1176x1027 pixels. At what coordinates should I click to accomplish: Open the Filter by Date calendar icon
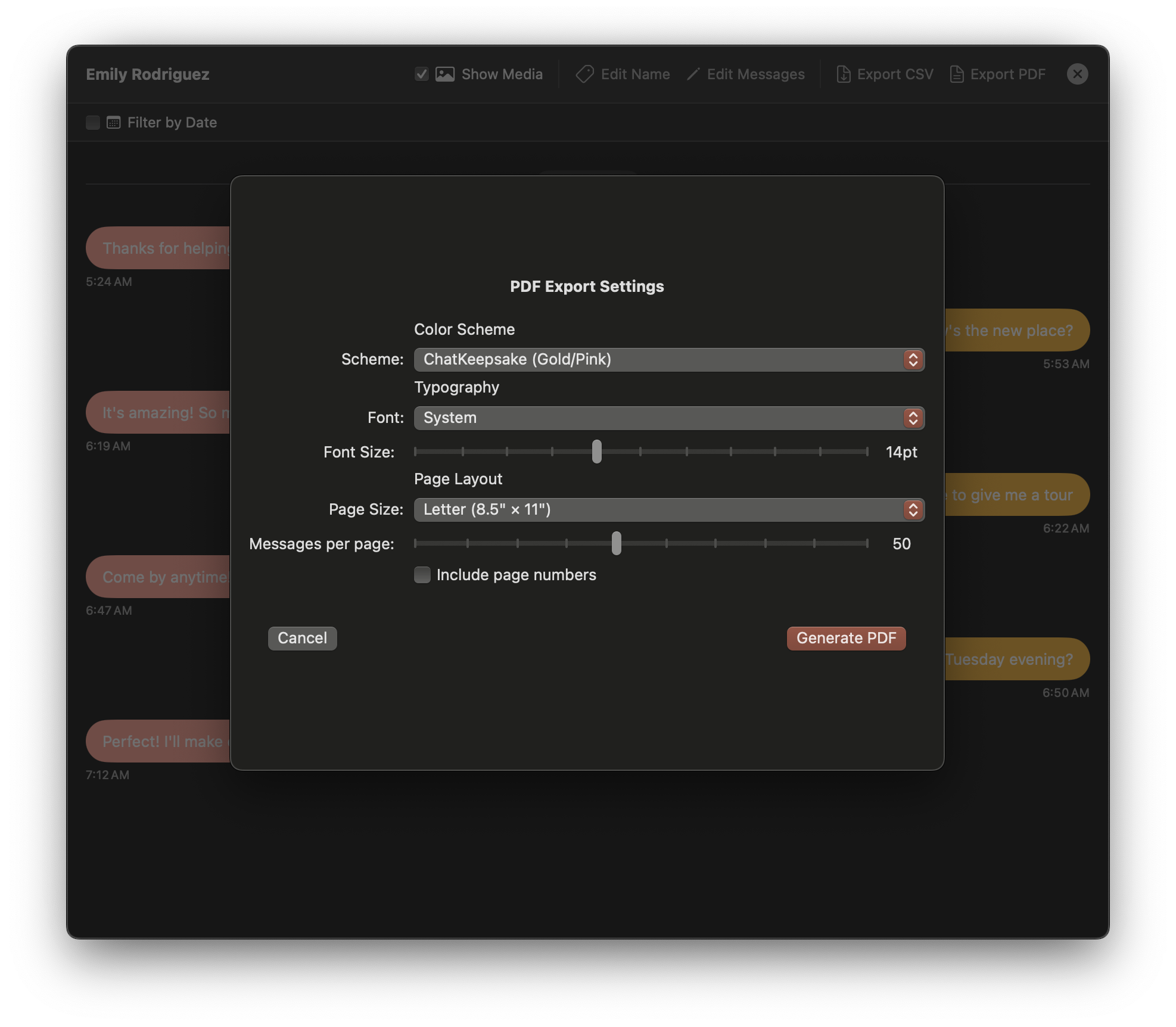click(x=113, y=122)
